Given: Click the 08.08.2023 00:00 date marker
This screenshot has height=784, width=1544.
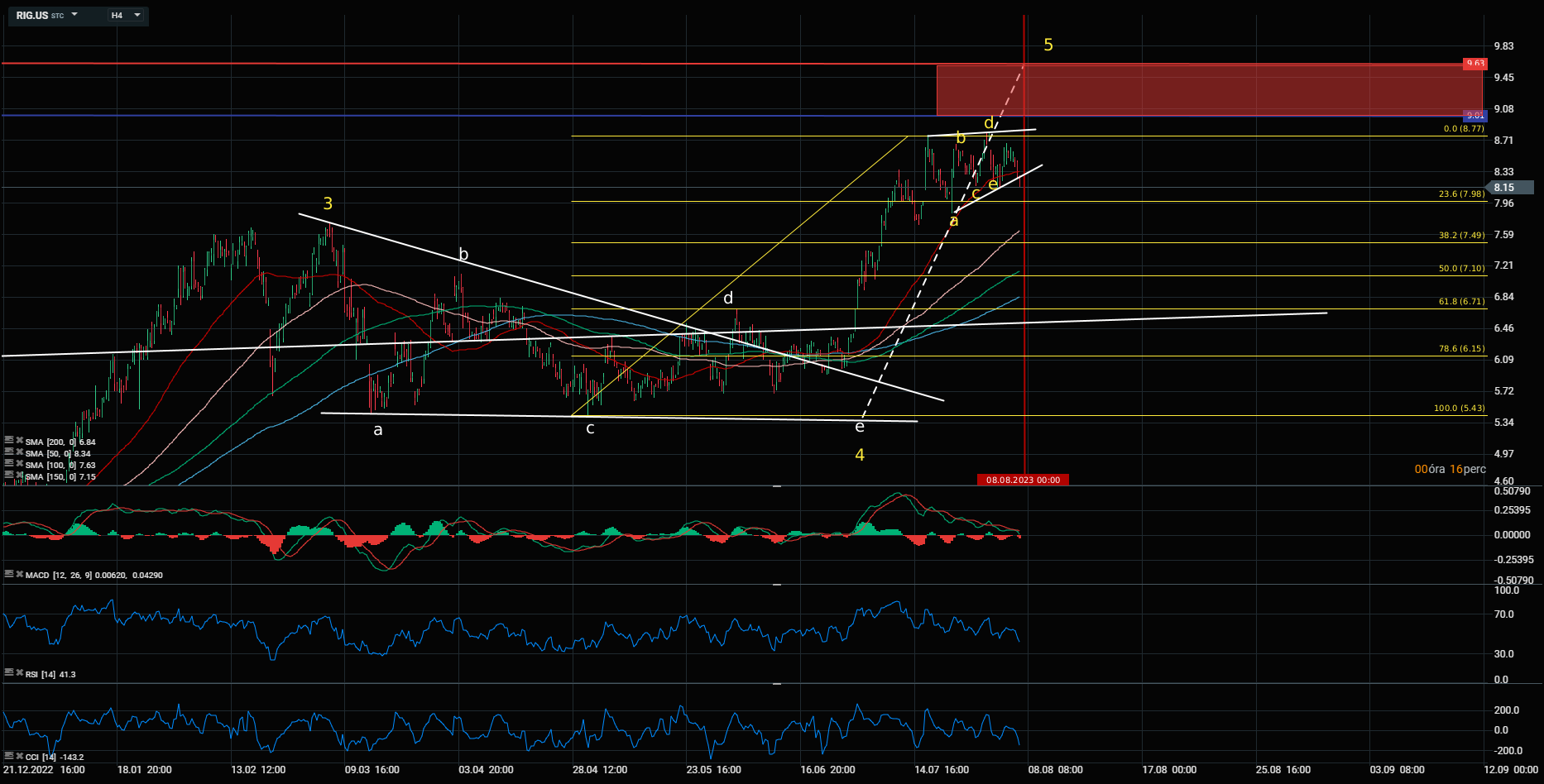Looking at the screenshot, I should pyautogui.click(x=1023, y=480).
